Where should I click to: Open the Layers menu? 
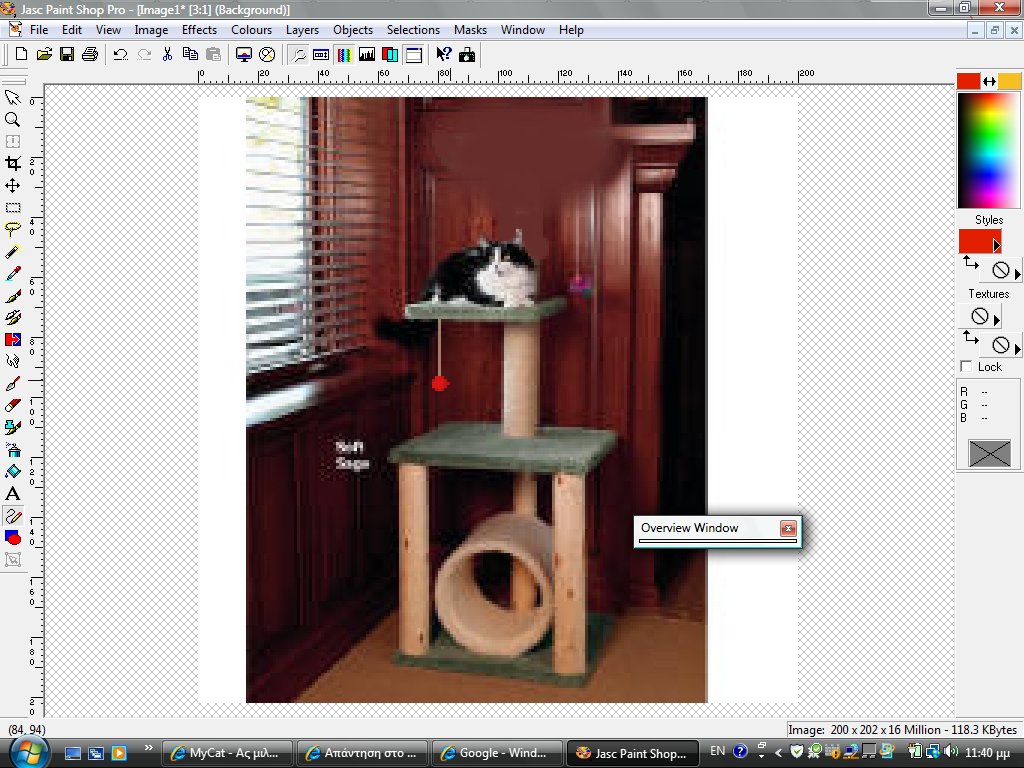coord(302,30)
